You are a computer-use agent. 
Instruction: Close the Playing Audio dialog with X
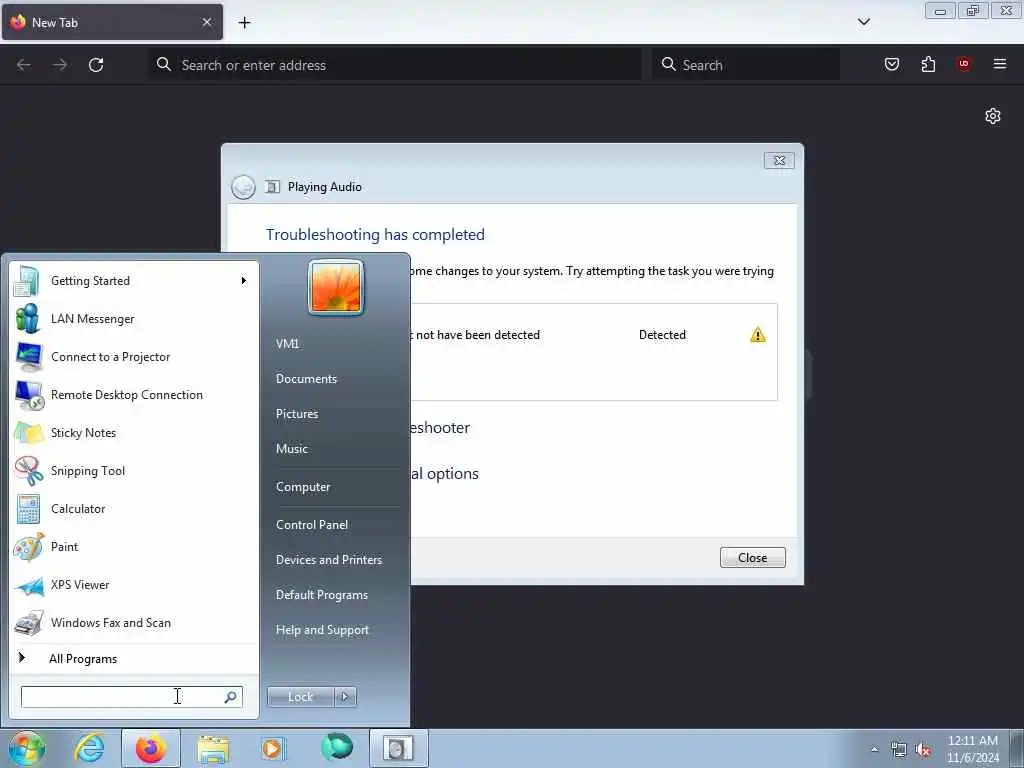(x=779, y=161)
